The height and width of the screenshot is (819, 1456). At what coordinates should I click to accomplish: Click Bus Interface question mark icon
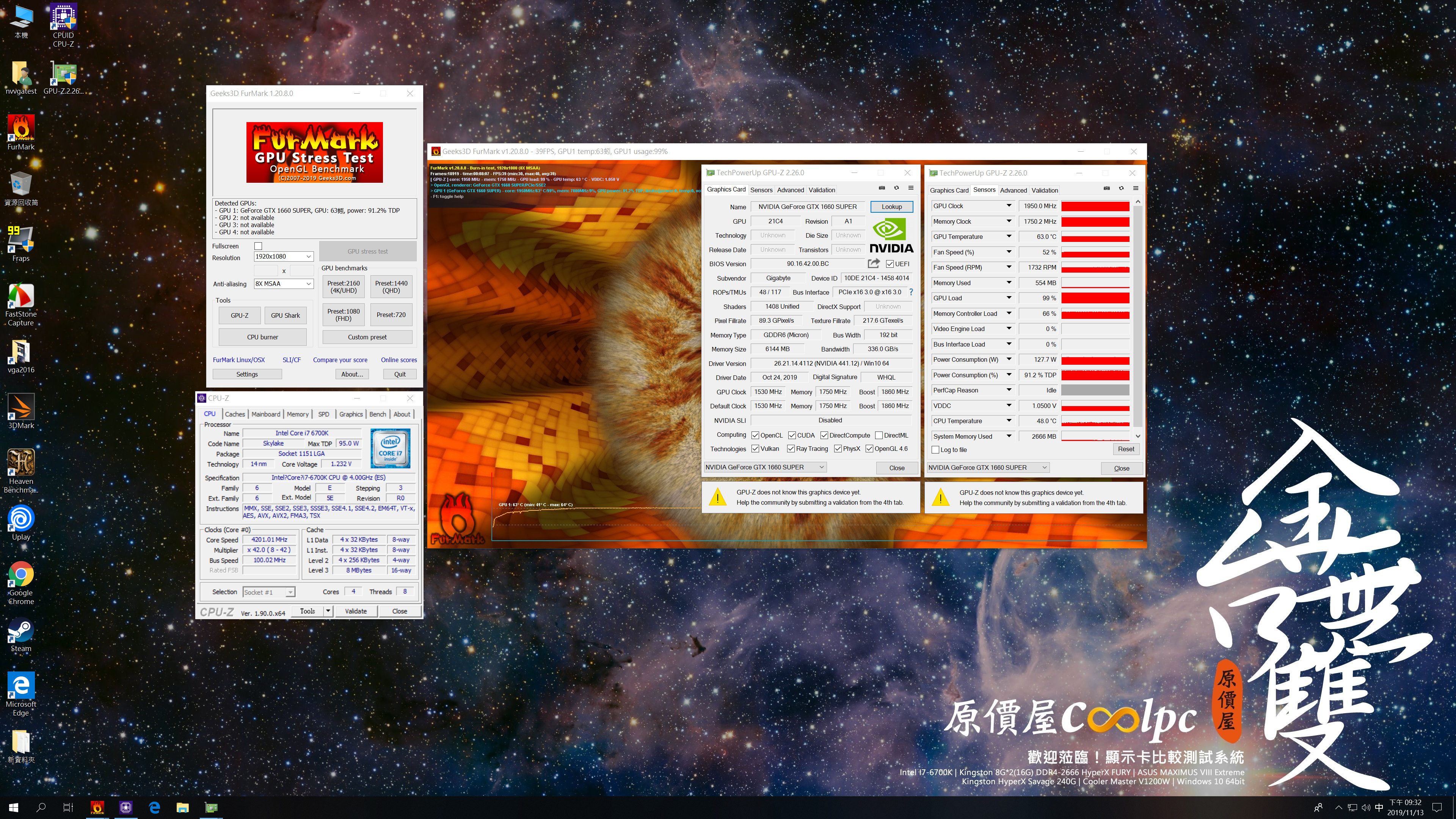(911, 292)
